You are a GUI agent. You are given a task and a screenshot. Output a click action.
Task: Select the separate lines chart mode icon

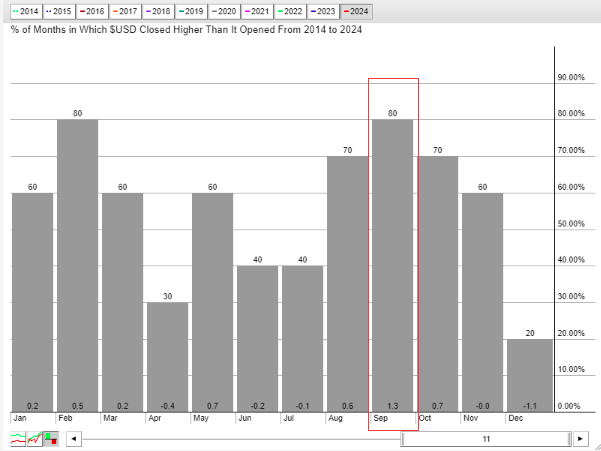[x=17, y=438]
